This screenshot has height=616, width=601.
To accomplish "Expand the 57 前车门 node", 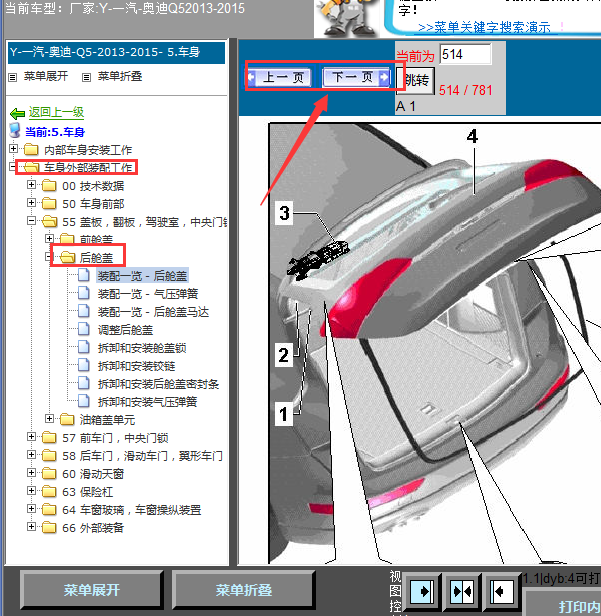I will tap(31, 436).
